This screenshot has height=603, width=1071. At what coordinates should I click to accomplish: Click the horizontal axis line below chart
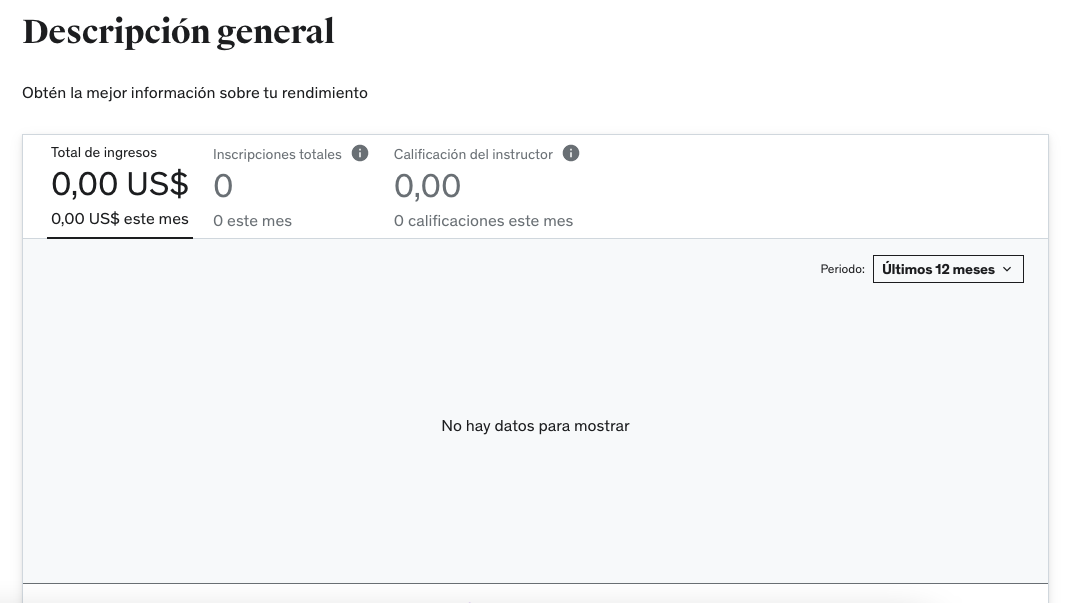pos(535,583)
